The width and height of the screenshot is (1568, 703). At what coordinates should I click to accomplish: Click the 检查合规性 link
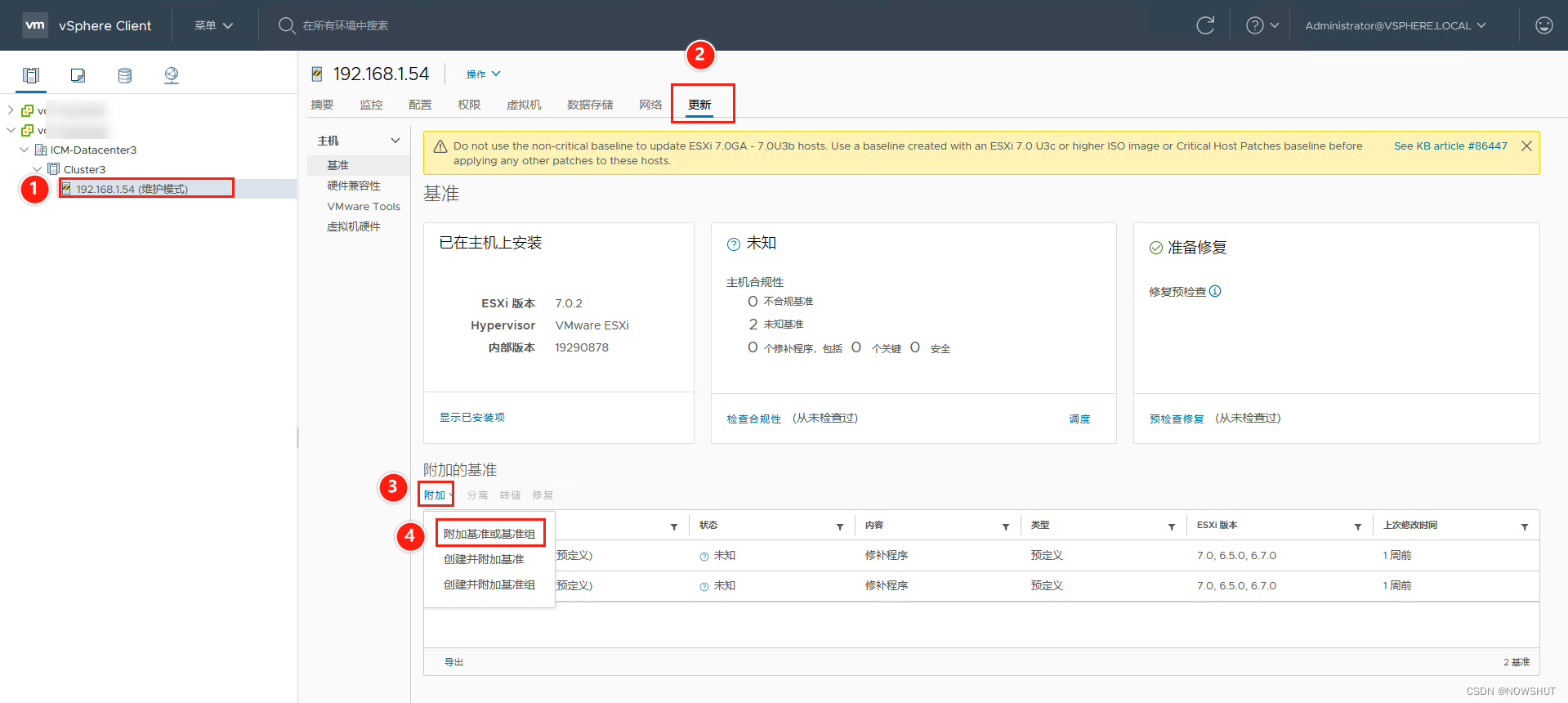pyautogui.click(x=754, y=419)
